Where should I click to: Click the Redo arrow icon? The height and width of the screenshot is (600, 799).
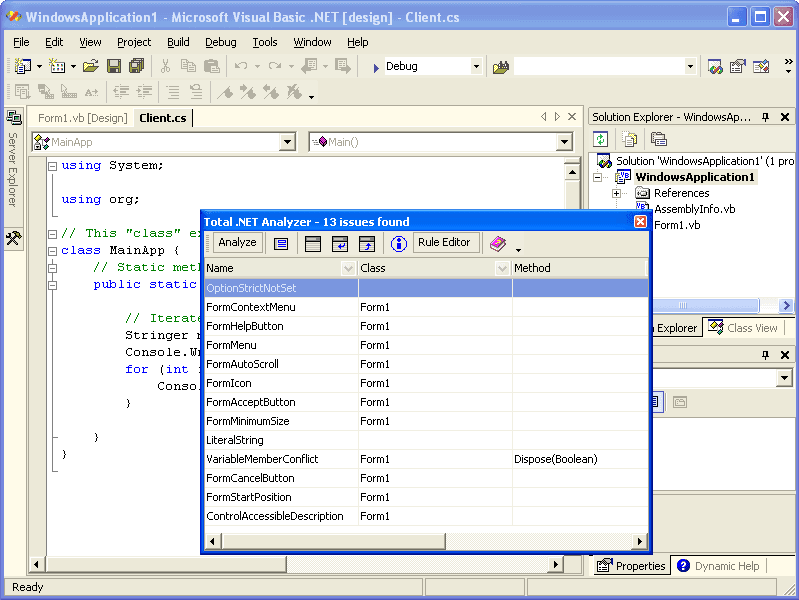click(275, 66)
